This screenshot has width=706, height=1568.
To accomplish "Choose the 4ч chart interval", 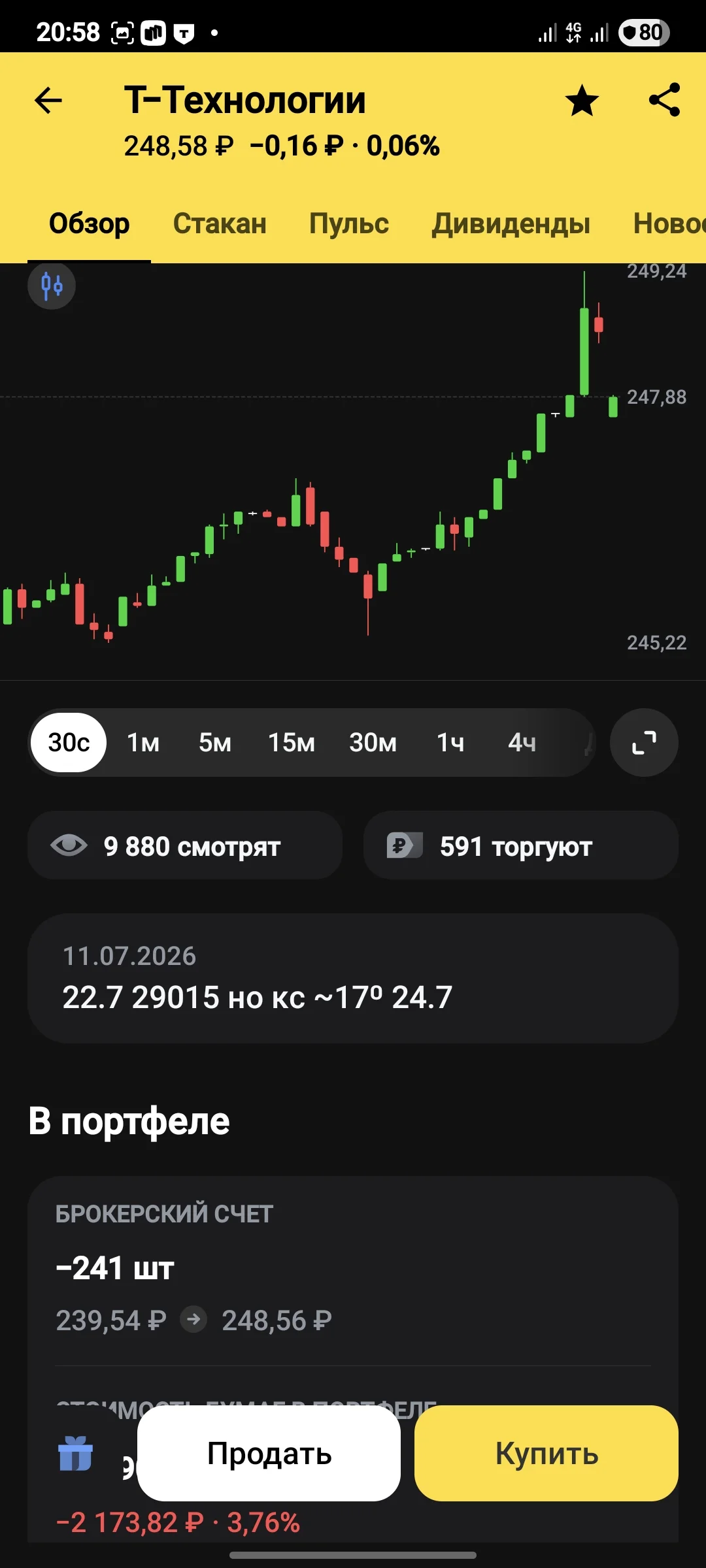I will [x=522, y=742].
